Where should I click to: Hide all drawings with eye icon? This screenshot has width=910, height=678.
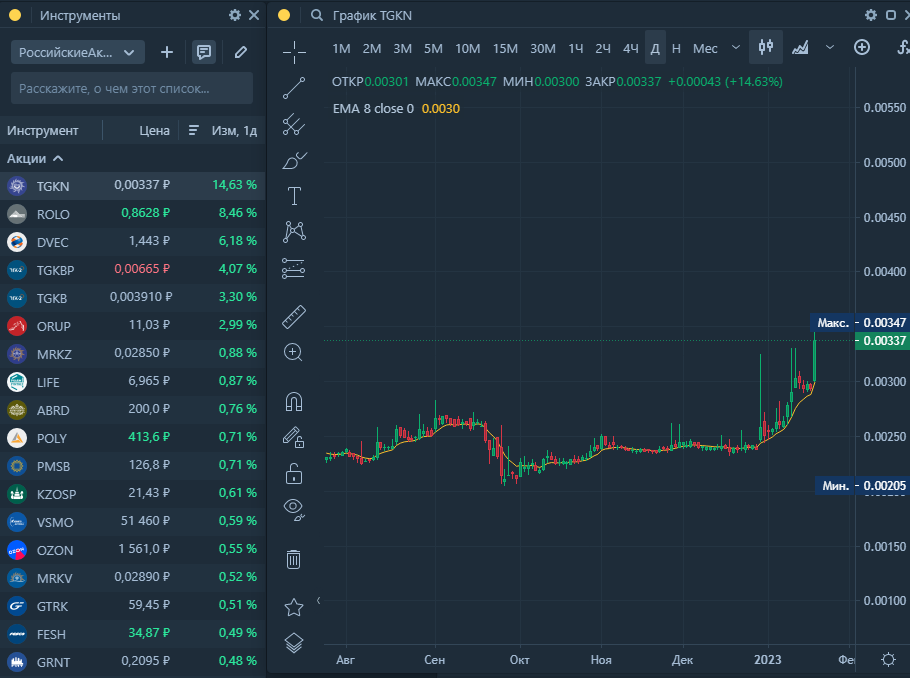pos(294,507)
